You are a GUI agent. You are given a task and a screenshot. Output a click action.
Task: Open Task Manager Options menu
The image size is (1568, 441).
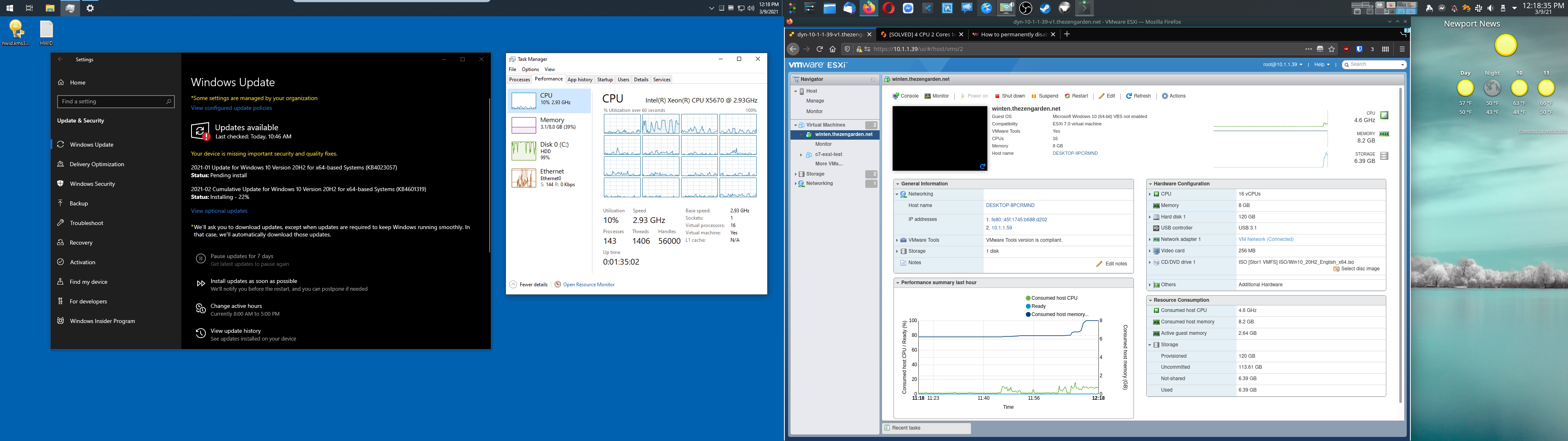[530, 69]
